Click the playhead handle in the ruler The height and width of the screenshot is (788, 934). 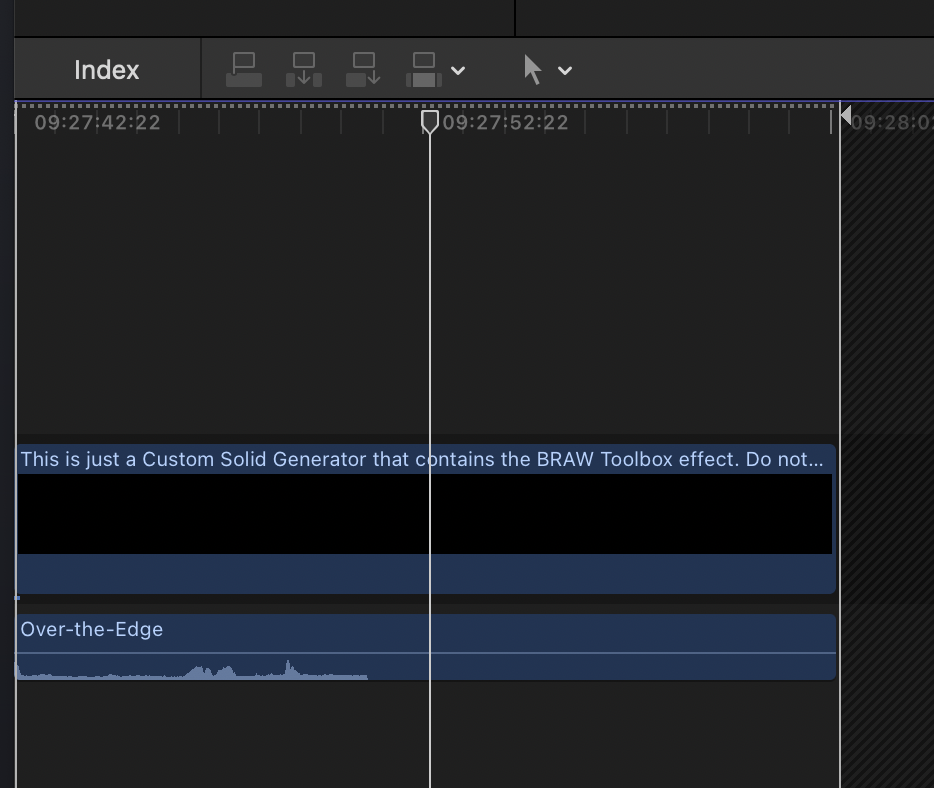tap(430, 121)
